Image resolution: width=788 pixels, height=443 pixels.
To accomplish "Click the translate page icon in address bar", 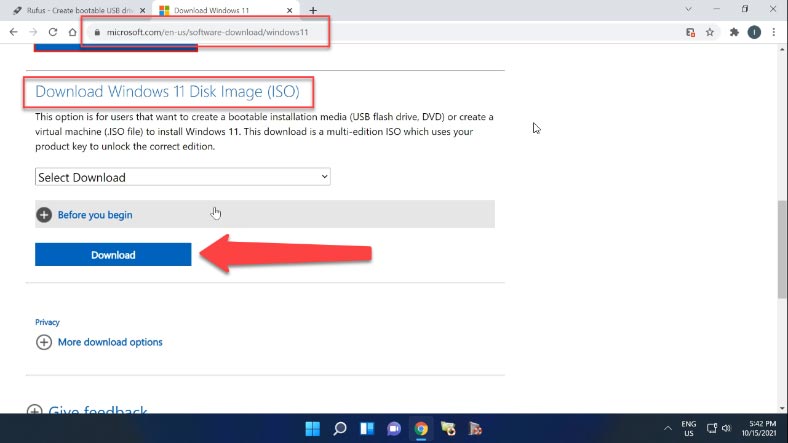I will point(691,32).
